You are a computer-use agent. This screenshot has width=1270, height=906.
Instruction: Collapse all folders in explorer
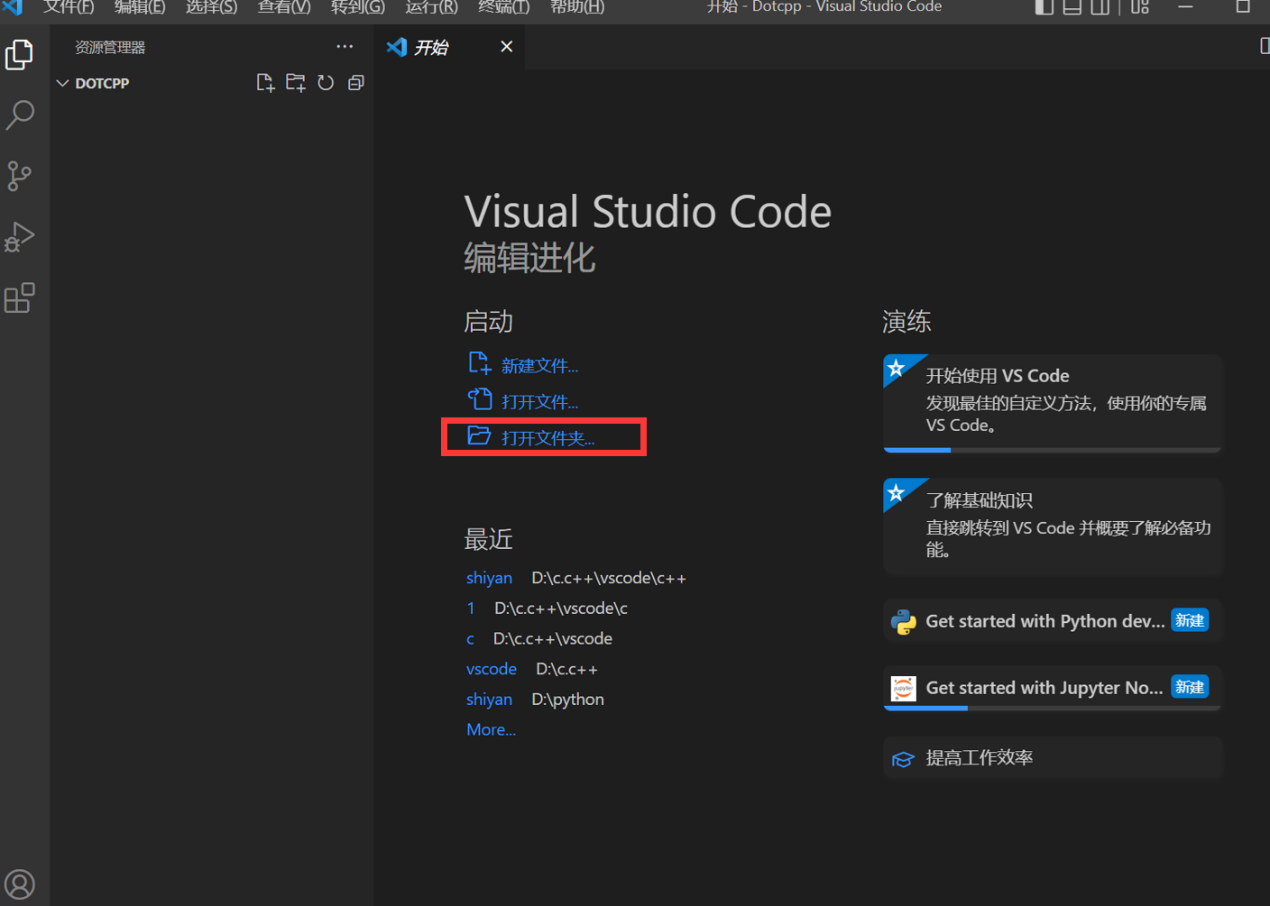(x=355, y=83)
